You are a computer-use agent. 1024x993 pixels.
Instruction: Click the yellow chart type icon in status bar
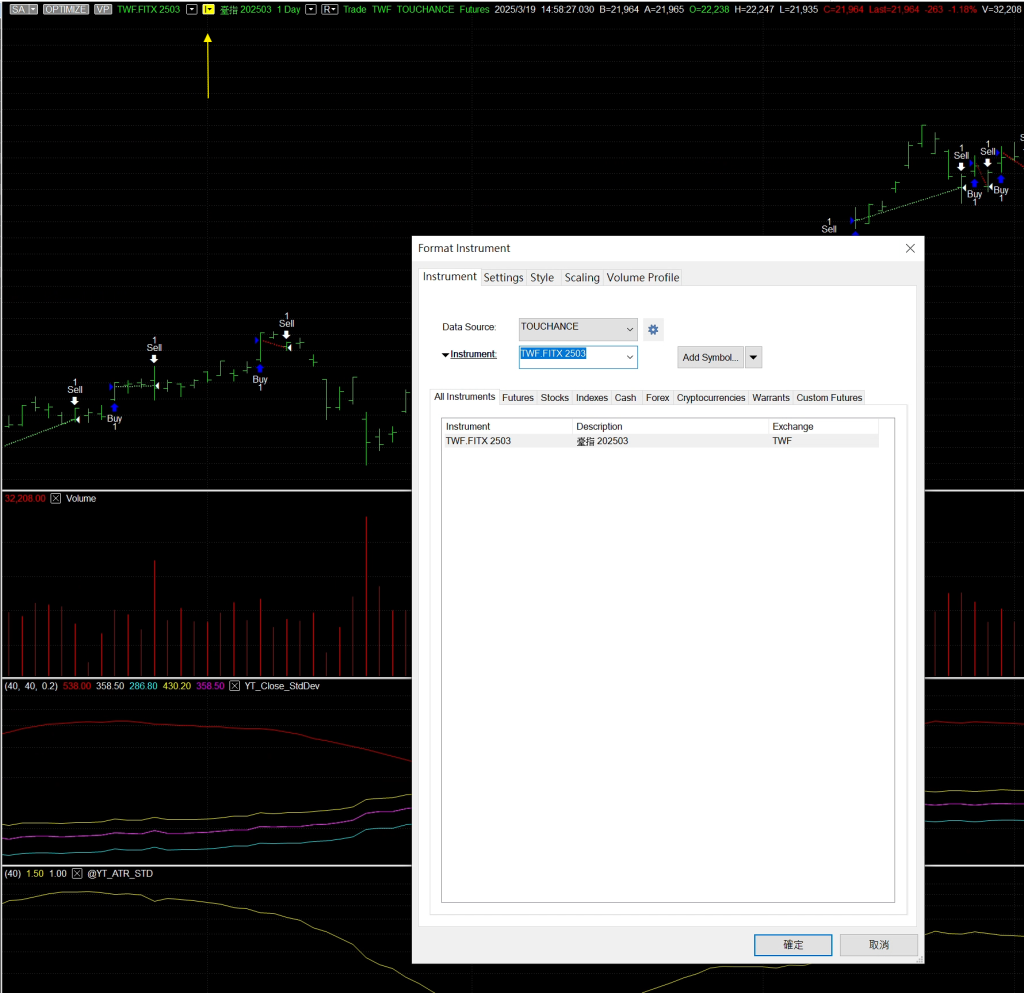click(x=208, y=9)
